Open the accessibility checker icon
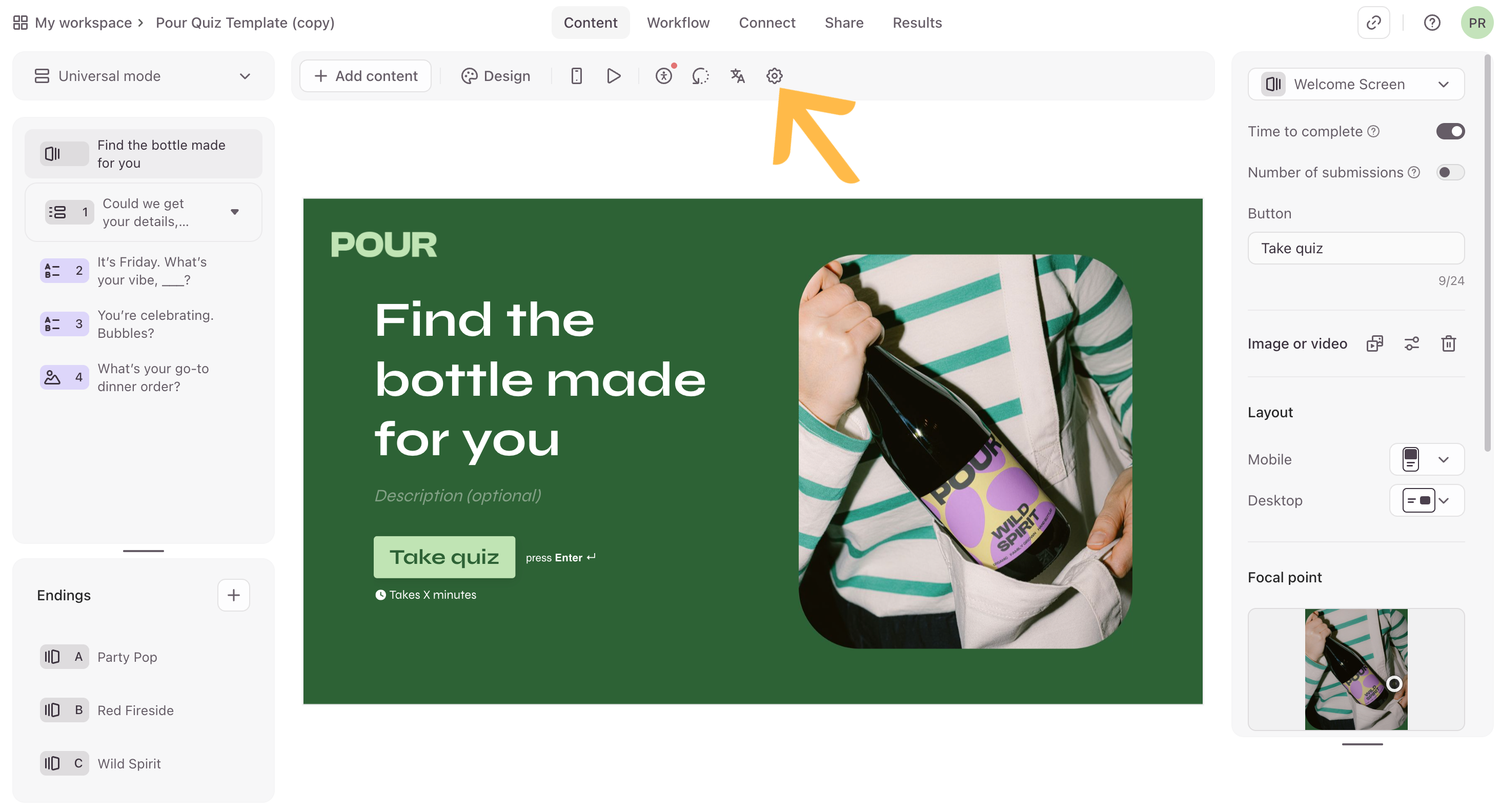 (x=663, y=76)
